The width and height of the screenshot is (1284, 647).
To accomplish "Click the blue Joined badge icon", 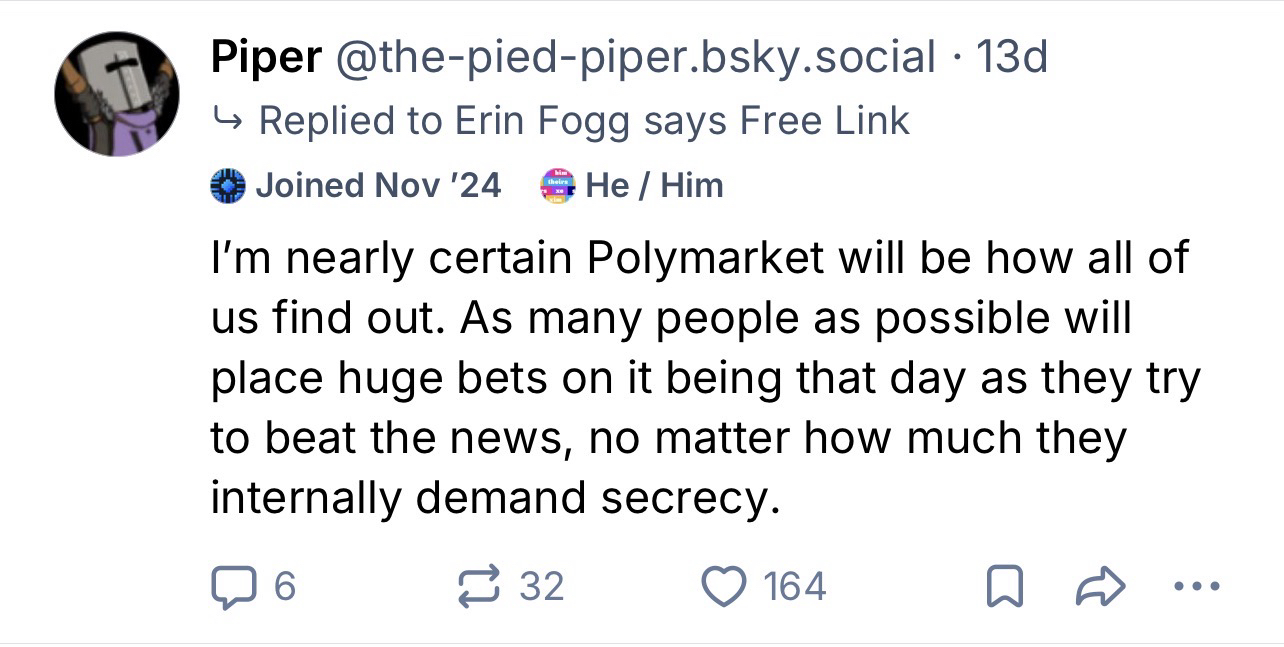I will (x=228, y=186).
